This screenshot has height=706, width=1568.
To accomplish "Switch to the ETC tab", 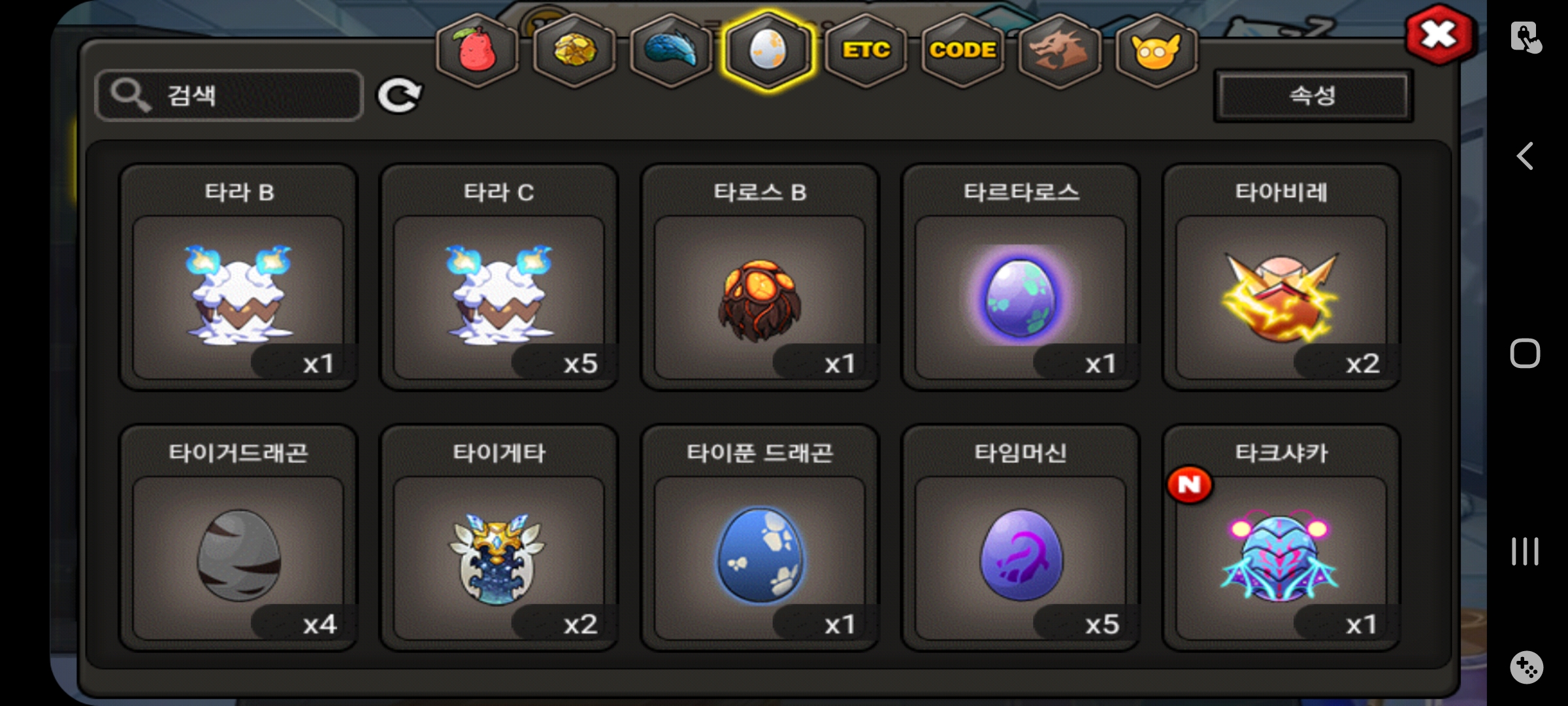I will coord(866,51).
